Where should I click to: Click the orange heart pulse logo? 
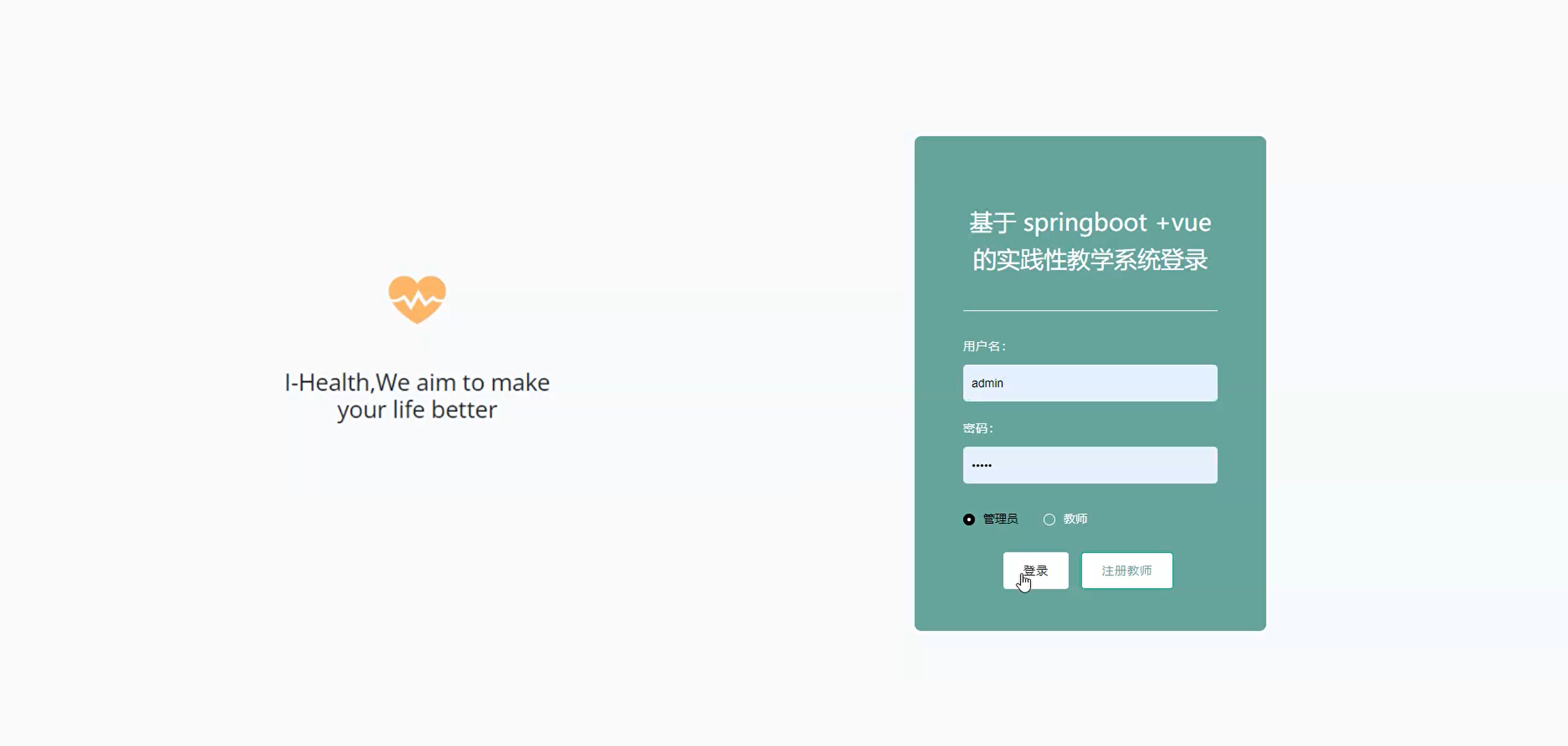(x=417, y=299)
